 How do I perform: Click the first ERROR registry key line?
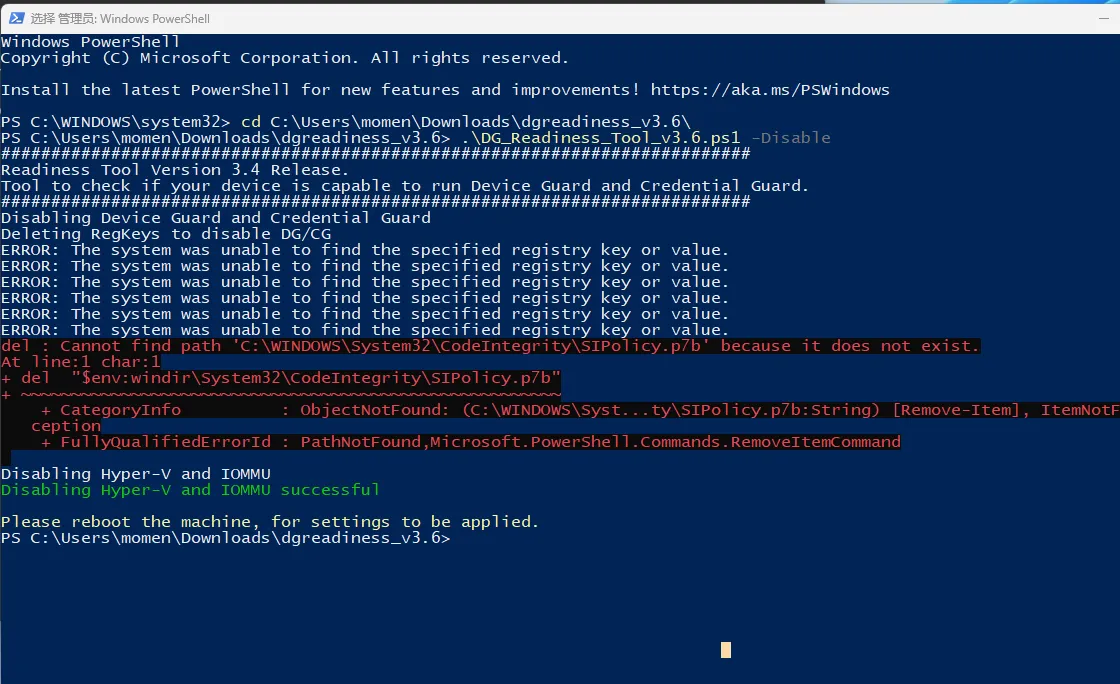364,250
